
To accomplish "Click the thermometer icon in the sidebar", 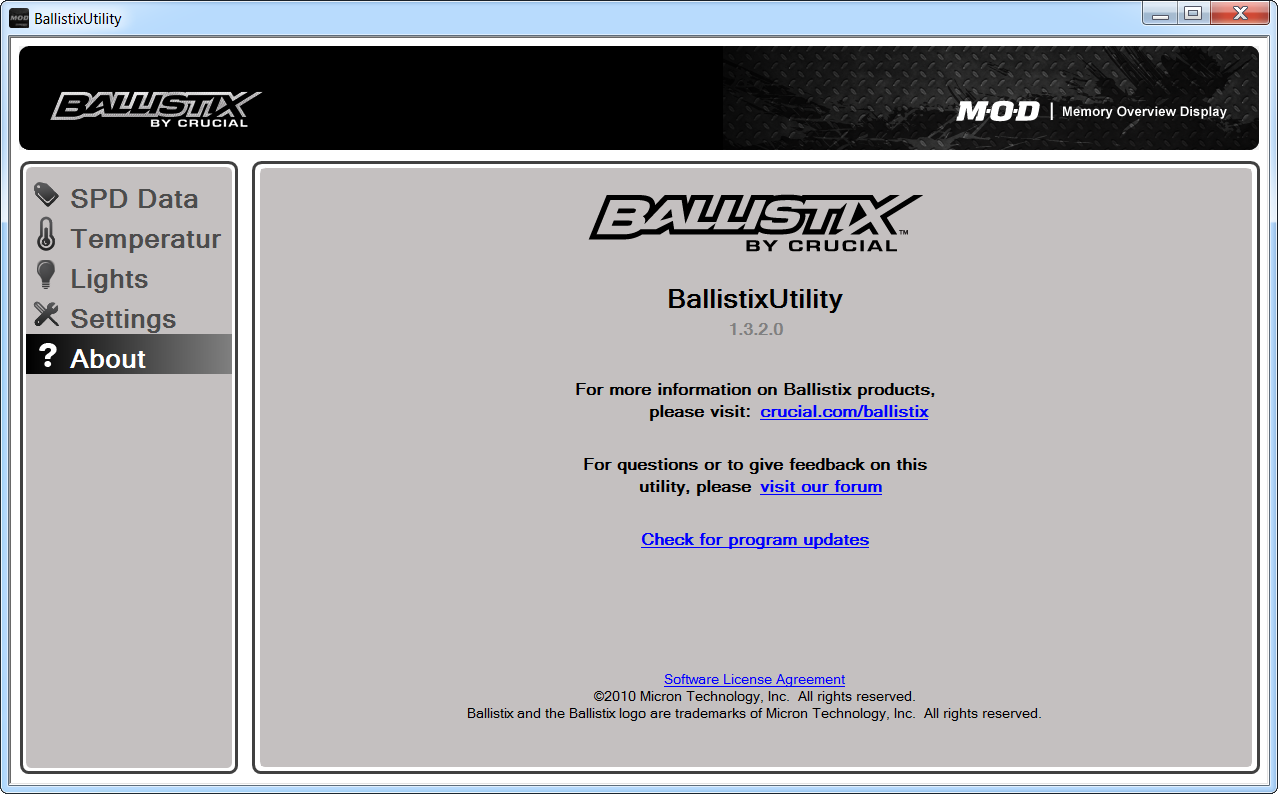I will (x=46, y=236).
